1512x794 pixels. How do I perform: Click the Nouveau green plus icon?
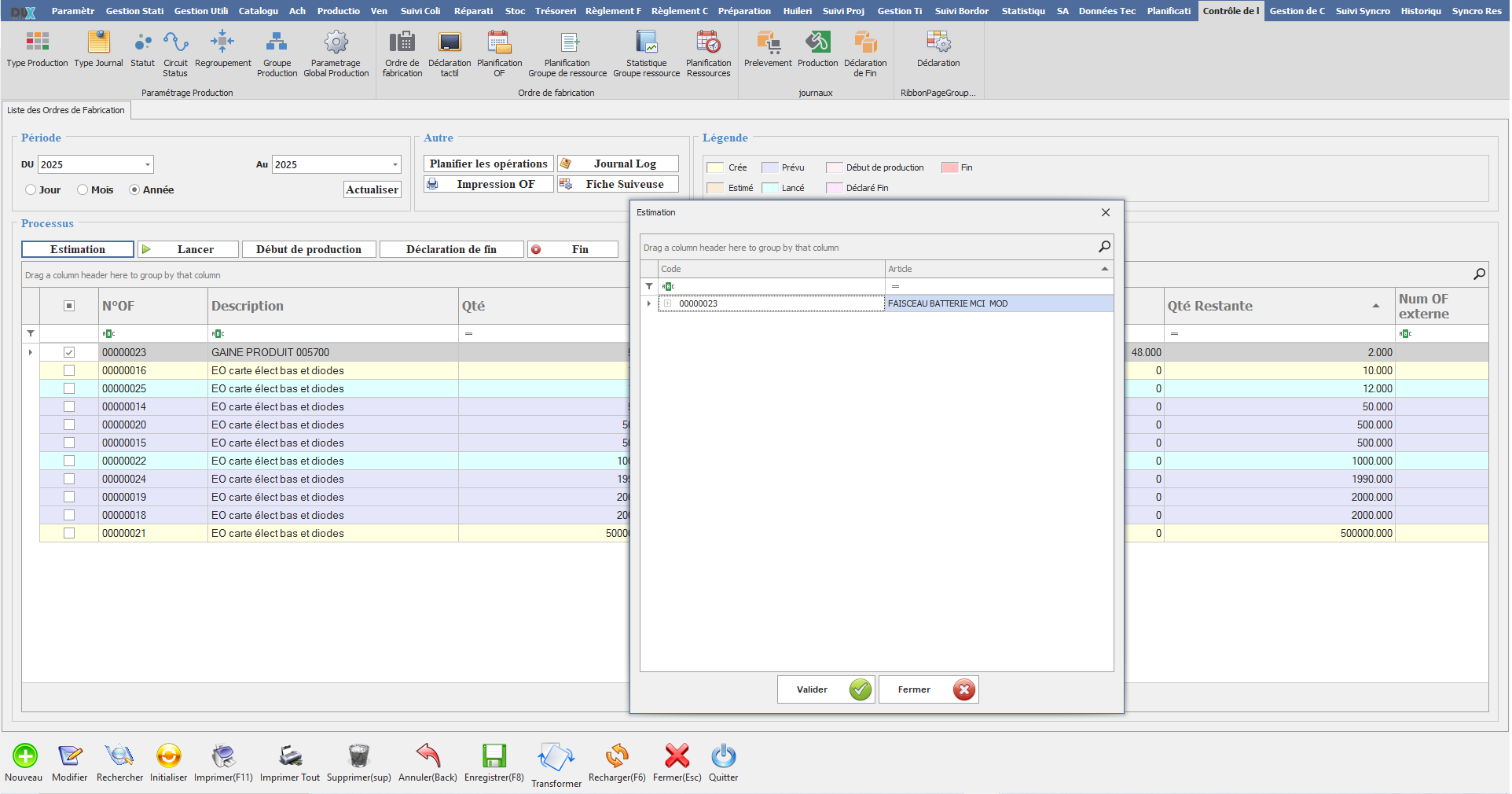(x=24, y=756)
